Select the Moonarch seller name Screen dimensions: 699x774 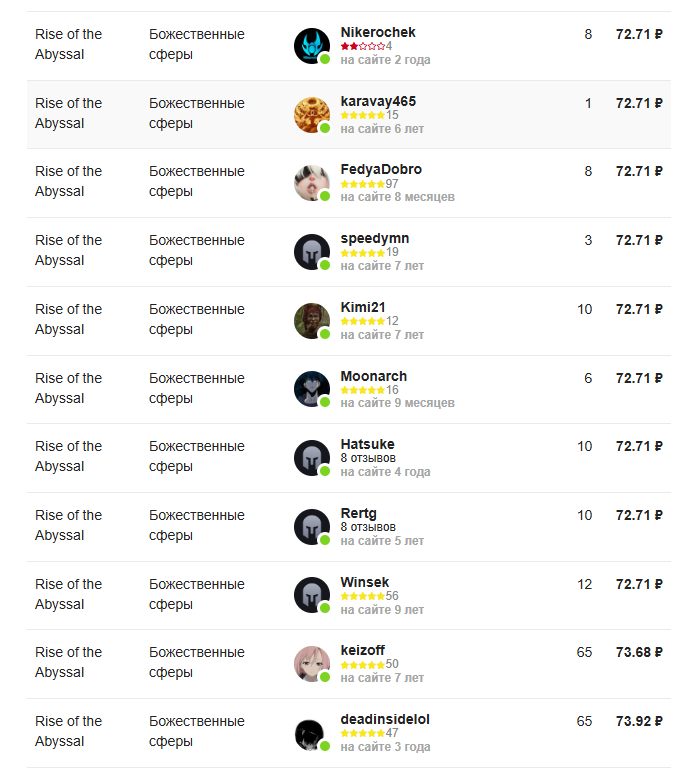click(x=374, y=376)
